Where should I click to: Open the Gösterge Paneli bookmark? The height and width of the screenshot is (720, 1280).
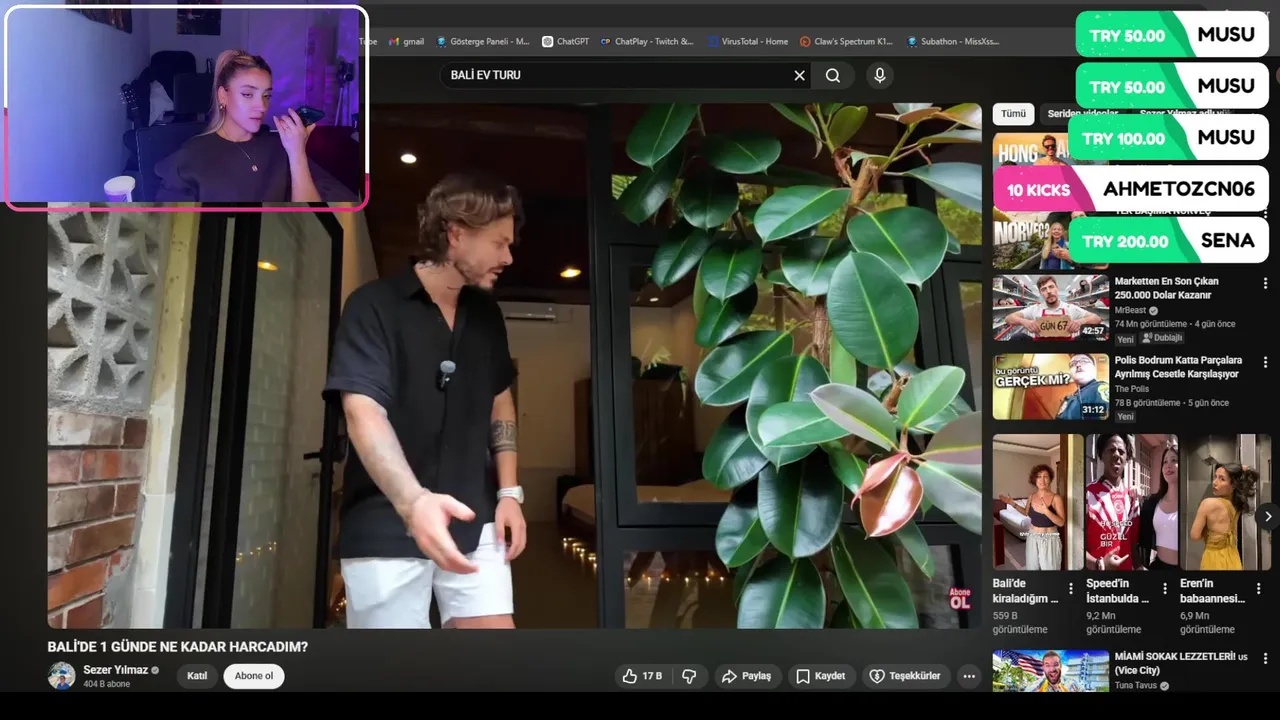[x=483, y=42]
